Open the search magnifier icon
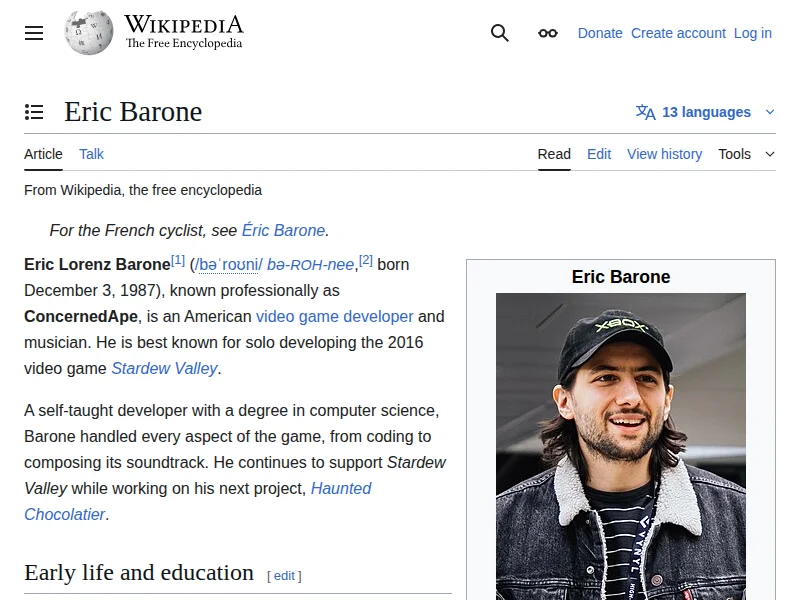Viewport: 800px width, 600px height. pyautogui.click(x=500, y=33)
